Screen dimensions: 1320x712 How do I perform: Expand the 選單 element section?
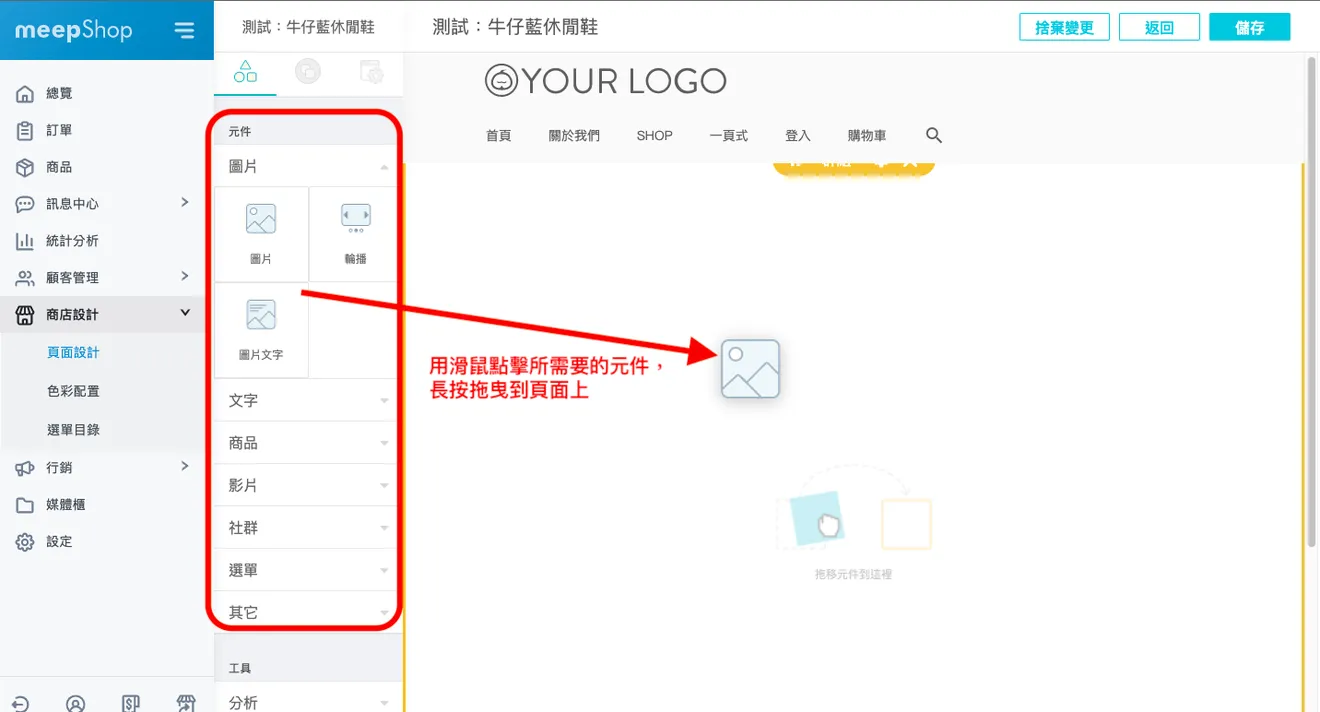pos(307,570)
